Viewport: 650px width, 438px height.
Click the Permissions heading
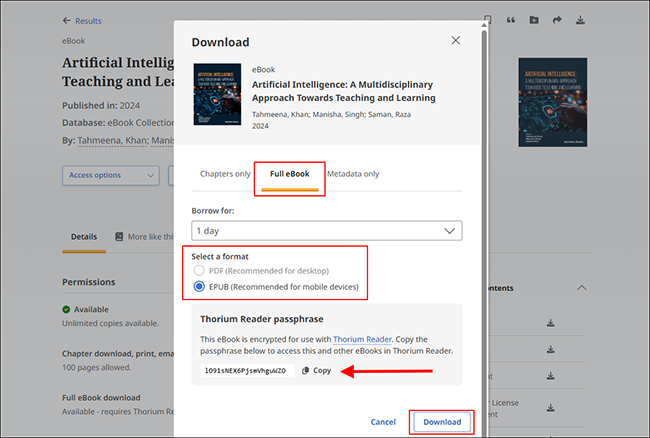pos(89,282)
